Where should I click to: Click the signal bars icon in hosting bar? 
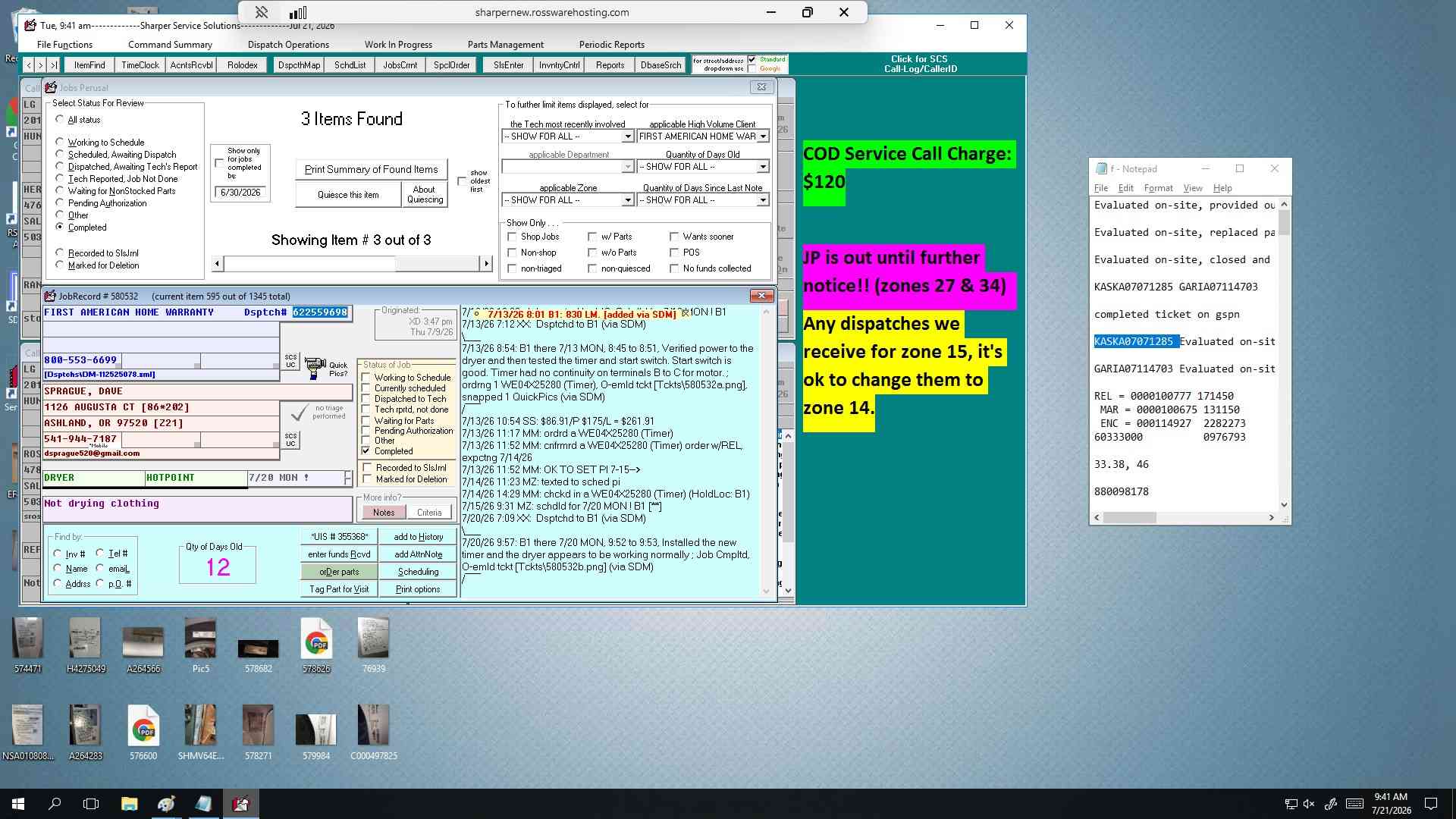pos(298,12)
